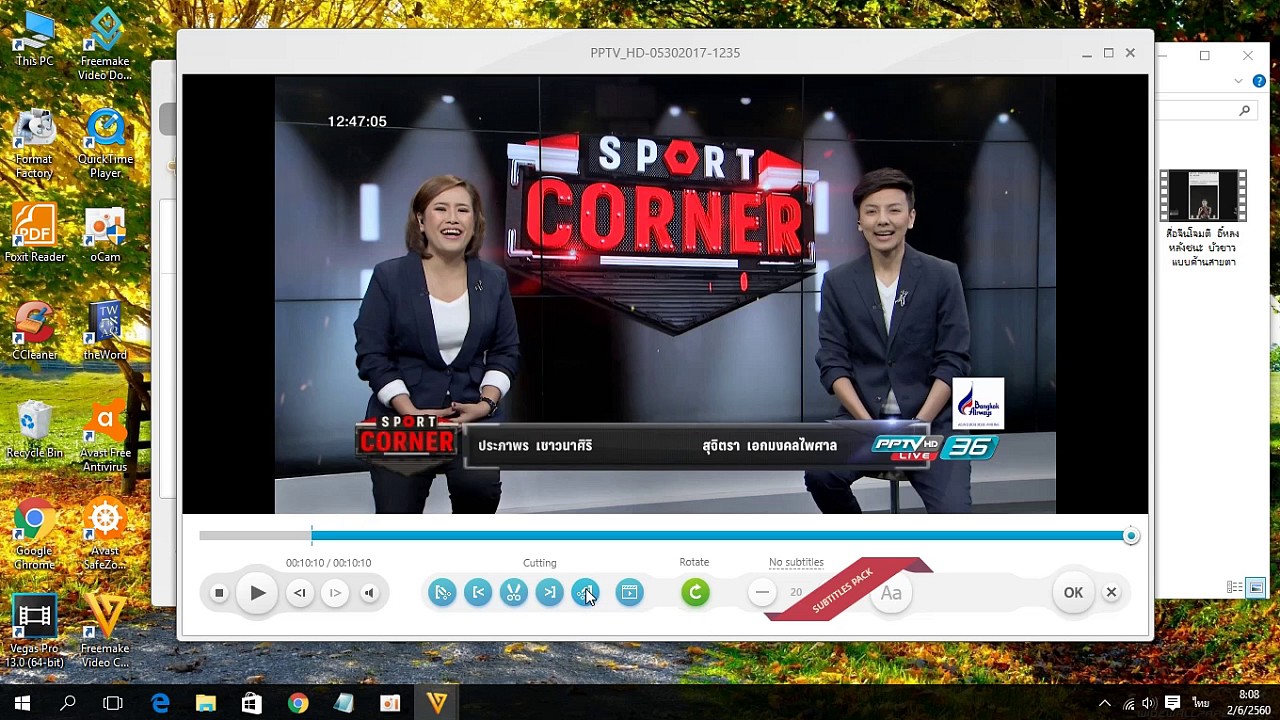The width and height of the screenshot is (1280, 720).
Task: Set selection end marker
Action: [549, 593]
